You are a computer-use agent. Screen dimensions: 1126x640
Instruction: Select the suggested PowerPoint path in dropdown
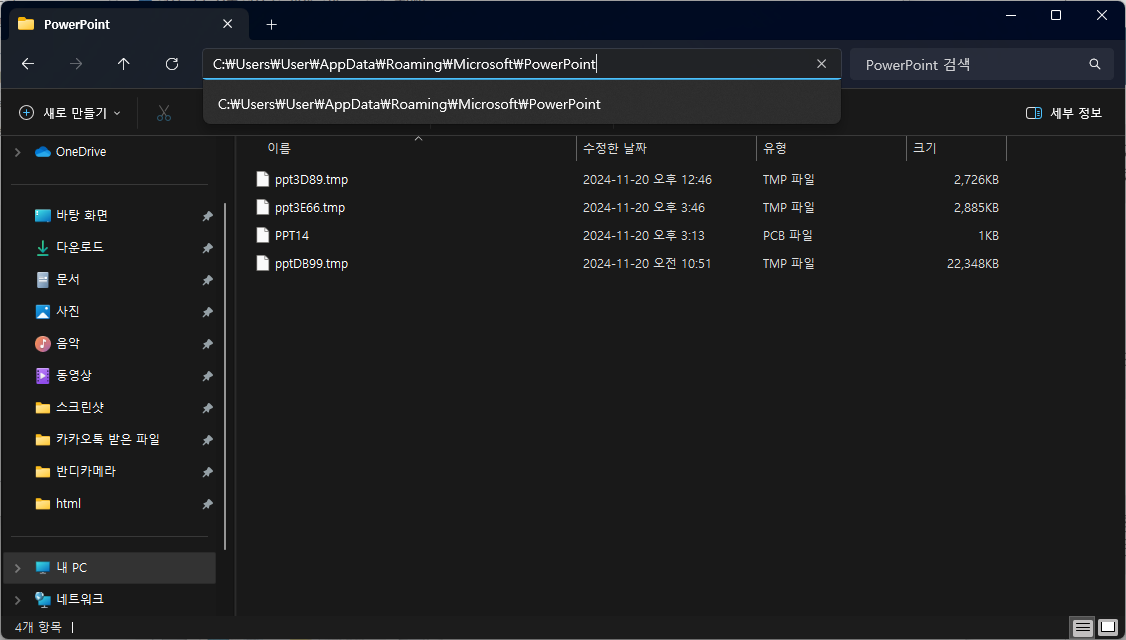[521, 104]
